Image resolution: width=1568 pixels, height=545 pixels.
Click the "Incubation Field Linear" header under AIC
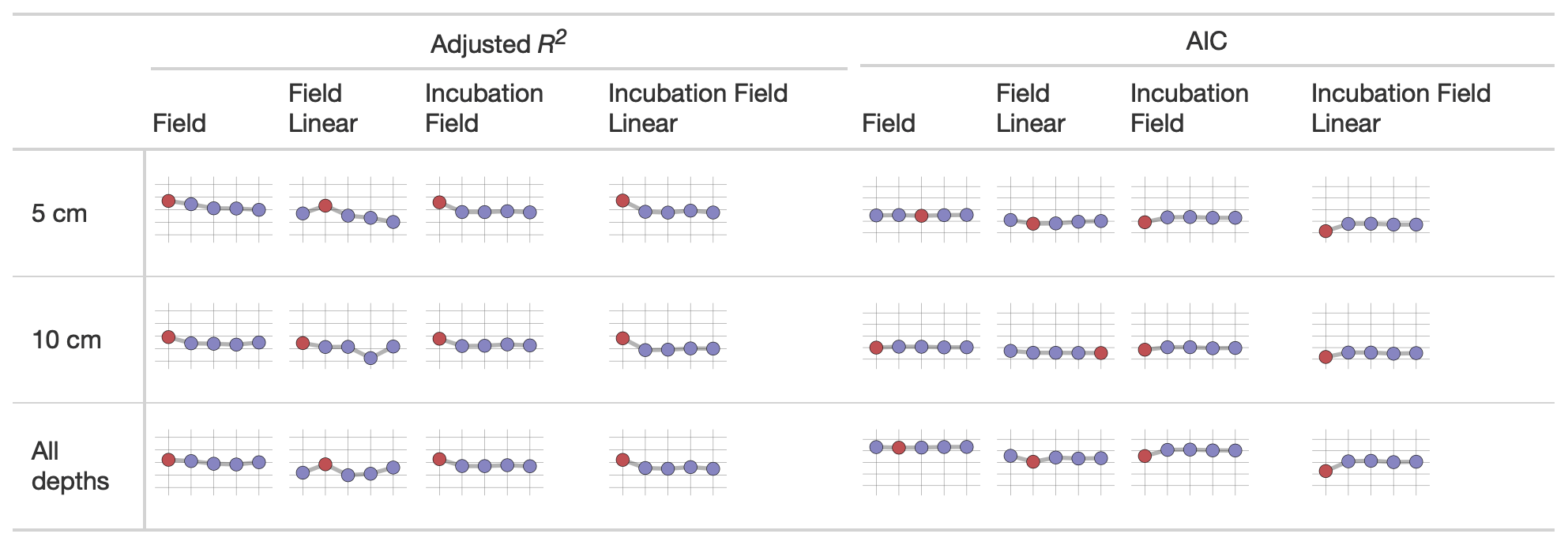coord(1401,108)
